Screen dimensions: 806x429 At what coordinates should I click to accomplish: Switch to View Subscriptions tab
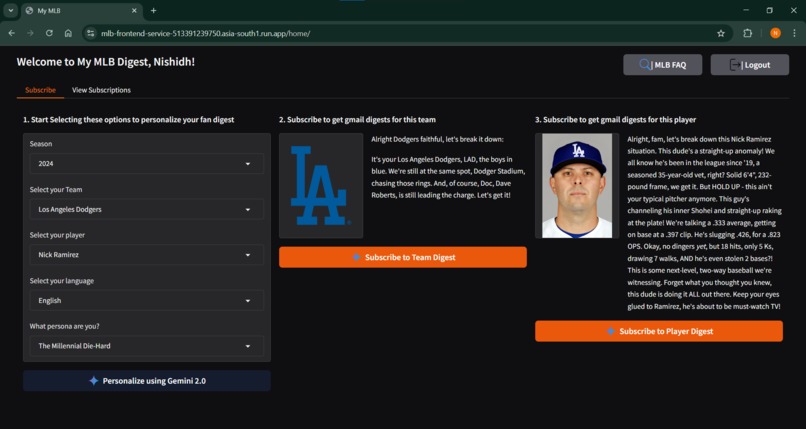(101, 90)
